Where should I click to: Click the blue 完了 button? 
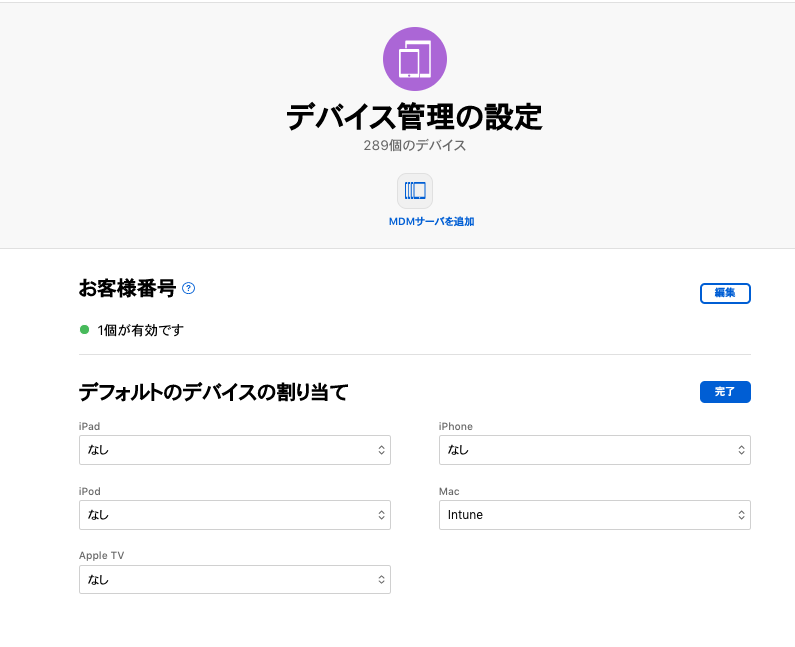[x=725, y=392]
